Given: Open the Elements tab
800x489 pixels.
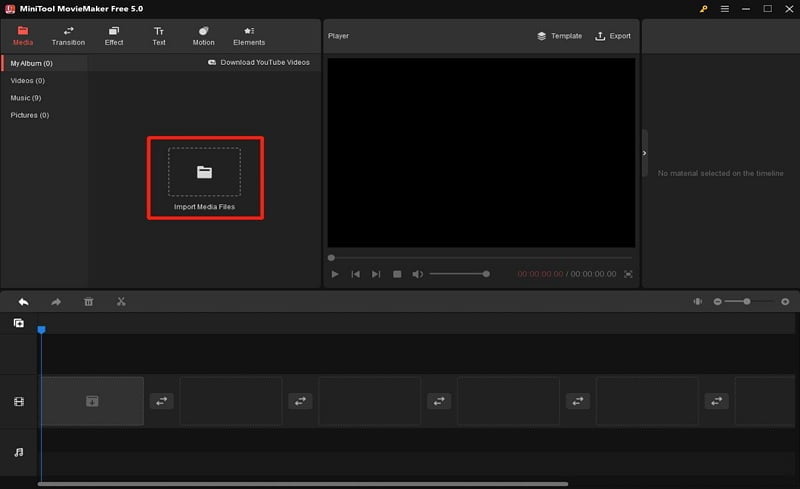Looking at the screenshot, I should [249, 36].
